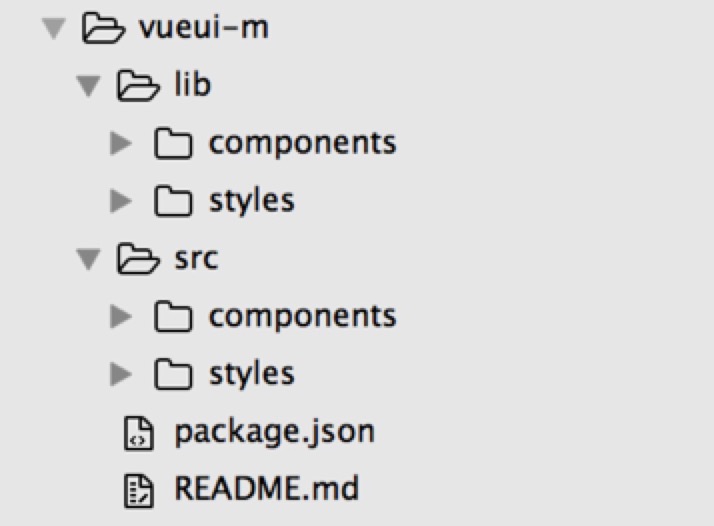This screenshot has height=526, width=714.
Task: Click the vueui-m open folder icon
Action: [101, 27]
